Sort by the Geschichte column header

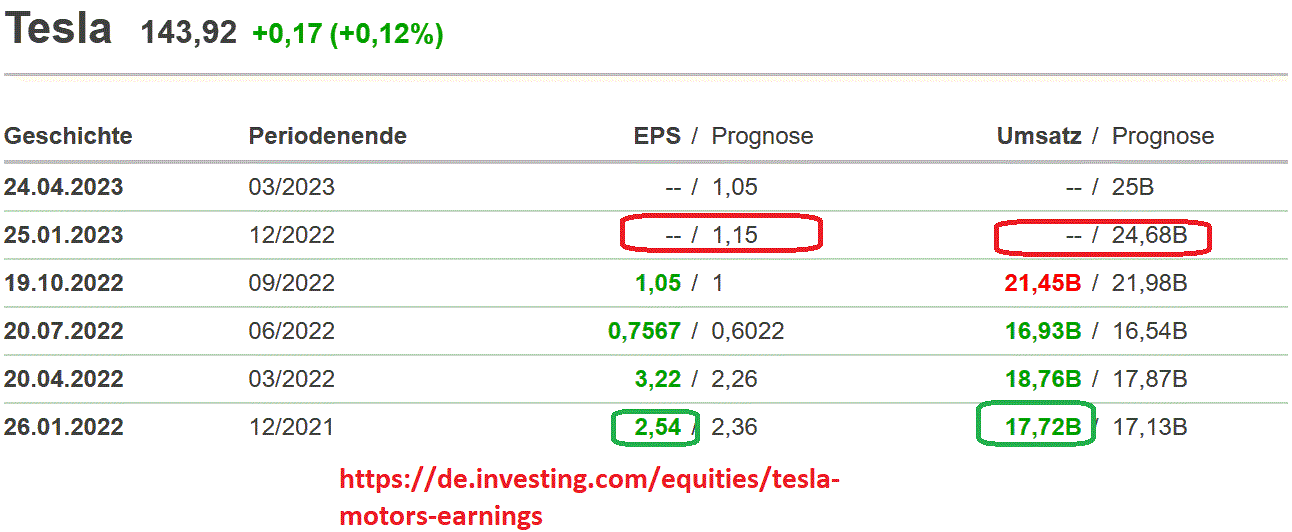(x=68, y=136)
